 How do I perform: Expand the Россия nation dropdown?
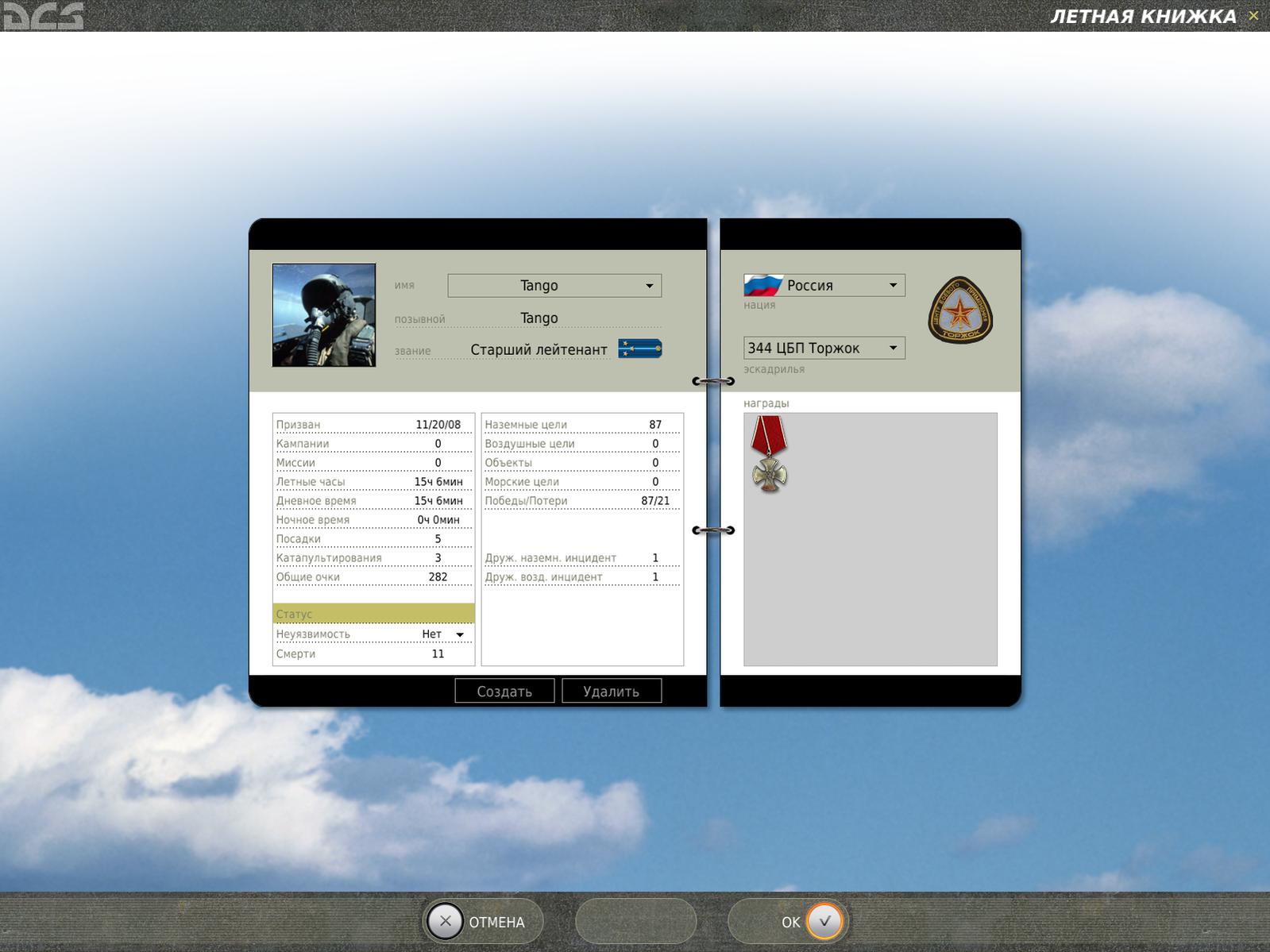824,285
